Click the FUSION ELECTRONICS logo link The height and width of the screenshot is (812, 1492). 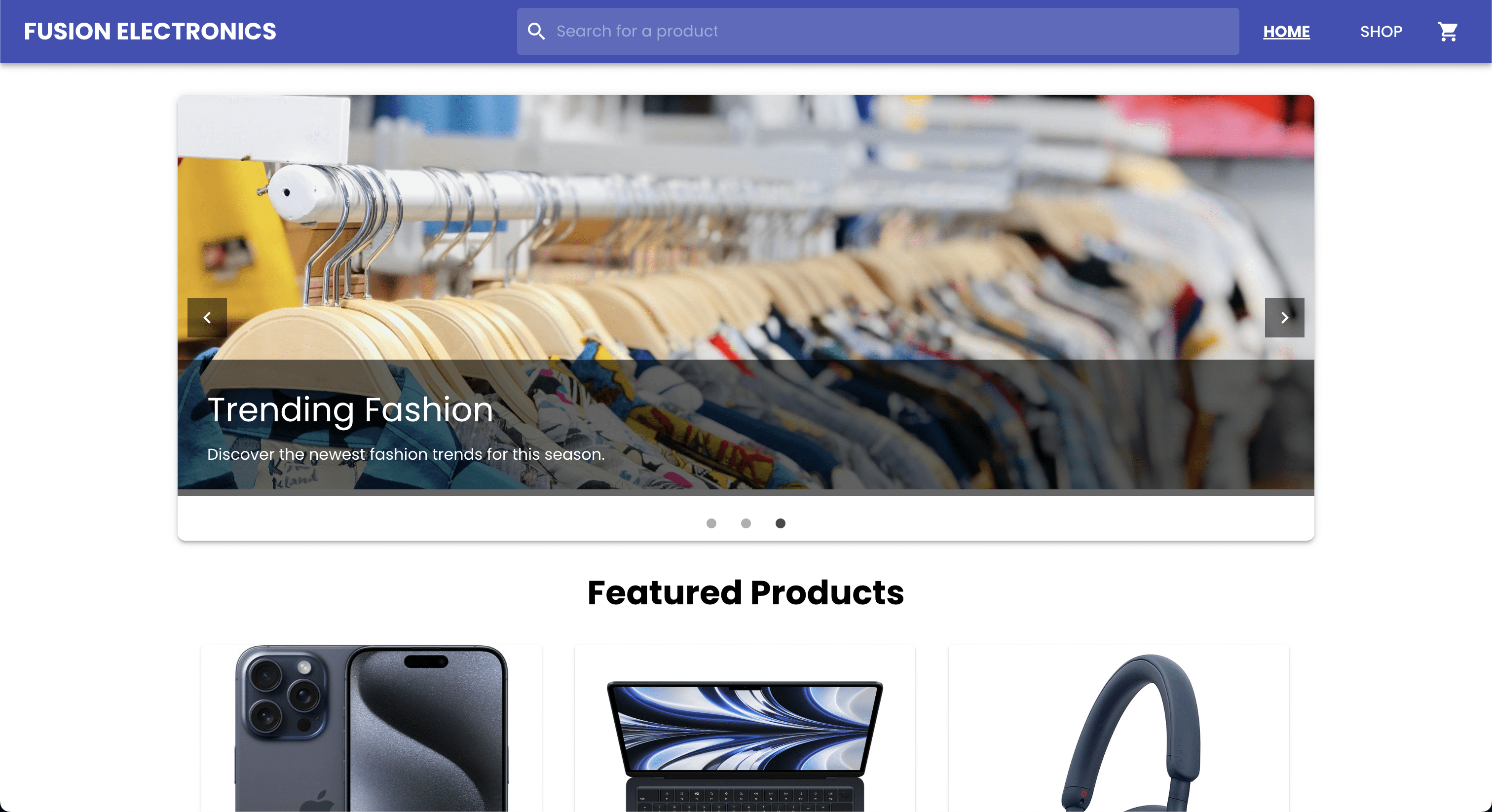click(150, 31)
